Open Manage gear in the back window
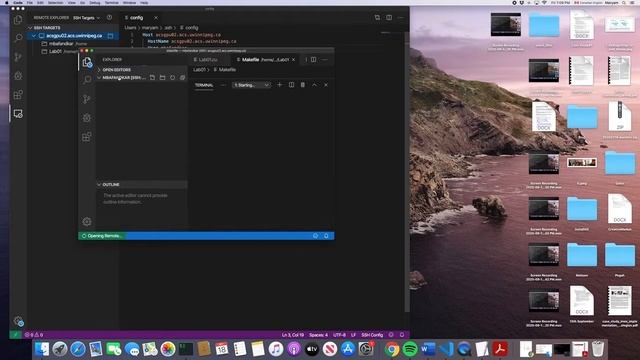This screenshot has width=640, height=360. point(18,321)
